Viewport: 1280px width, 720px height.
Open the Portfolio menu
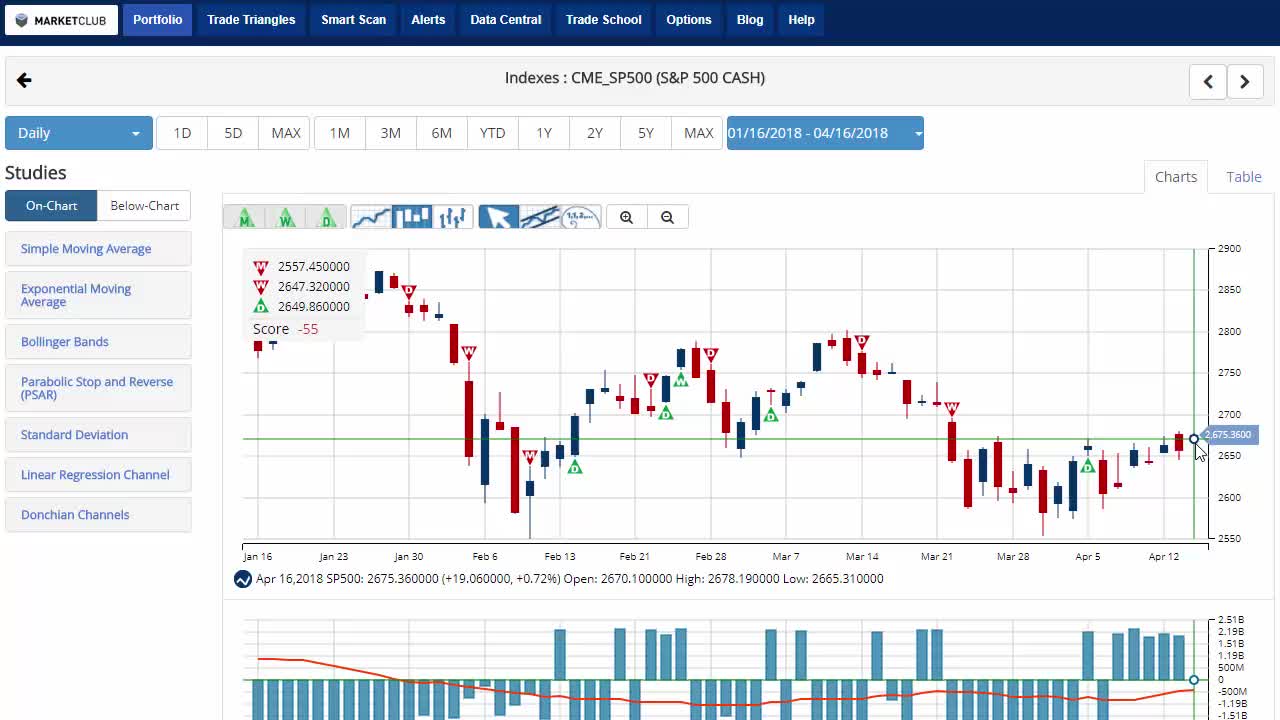coord(158,20)
